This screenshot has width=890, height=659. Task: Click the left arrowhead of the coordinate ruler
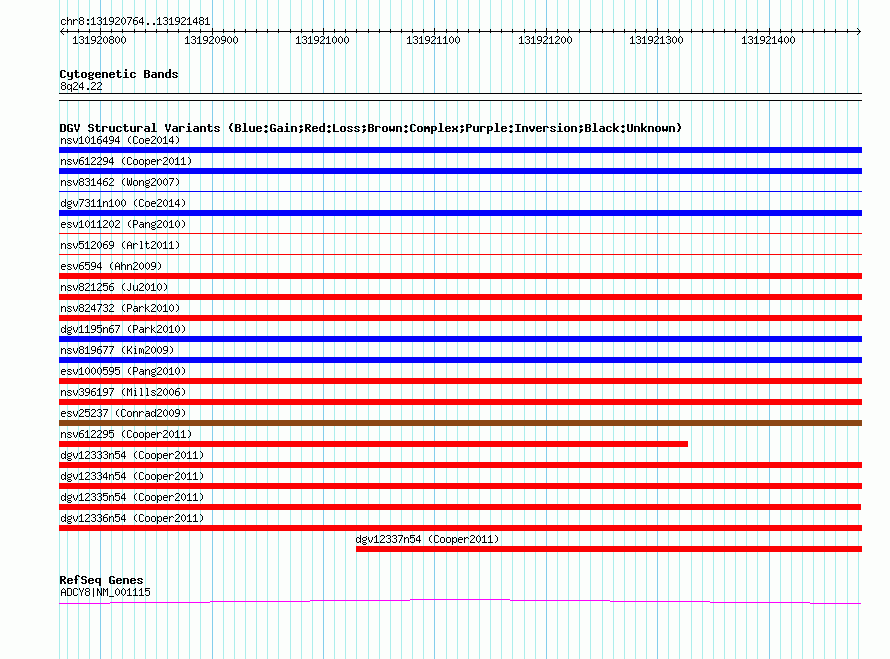coord(62,32)
